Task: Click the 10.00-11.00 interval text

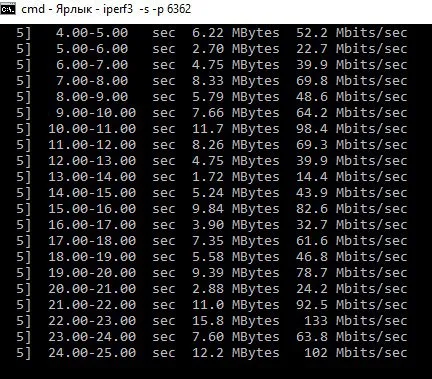Action: (92, 129)
